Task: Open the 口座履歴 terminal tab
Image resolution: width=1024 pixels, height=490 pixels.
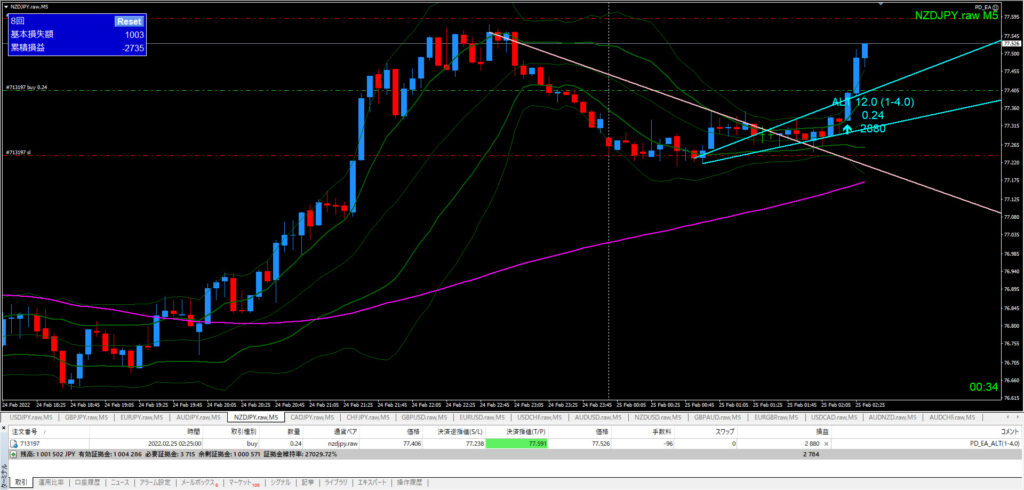Action: 87,483
